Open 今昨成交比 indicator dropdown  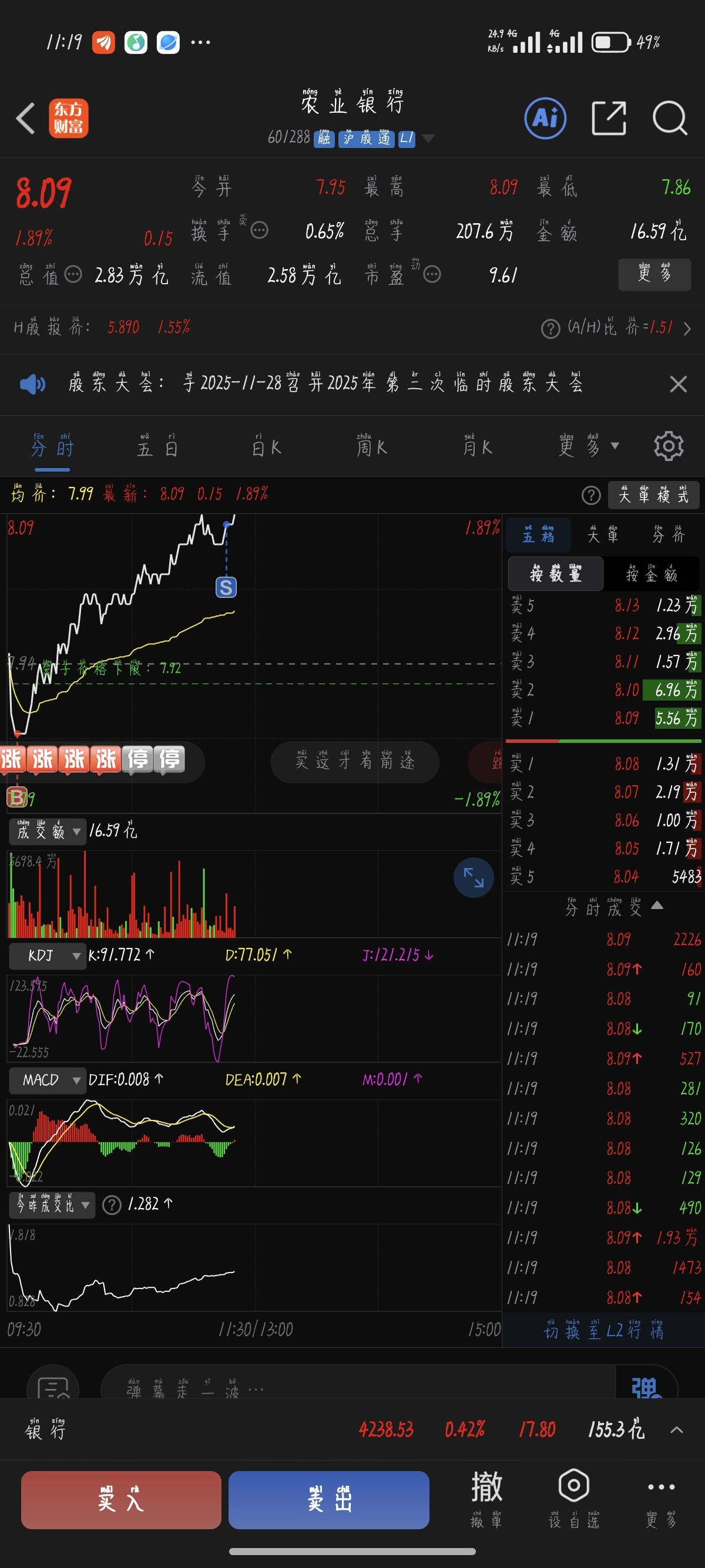[52, 1204]
